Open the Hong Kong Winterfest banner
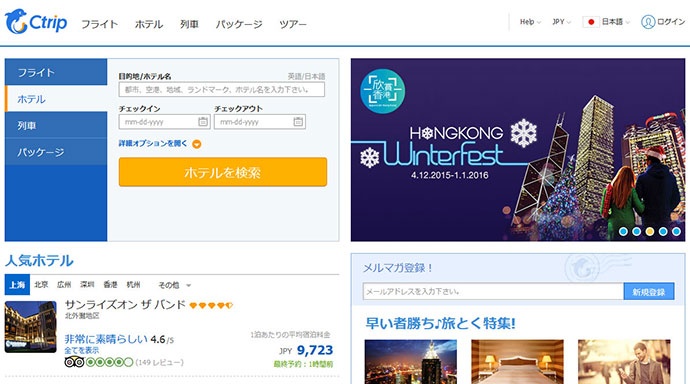 pos(518,150)
